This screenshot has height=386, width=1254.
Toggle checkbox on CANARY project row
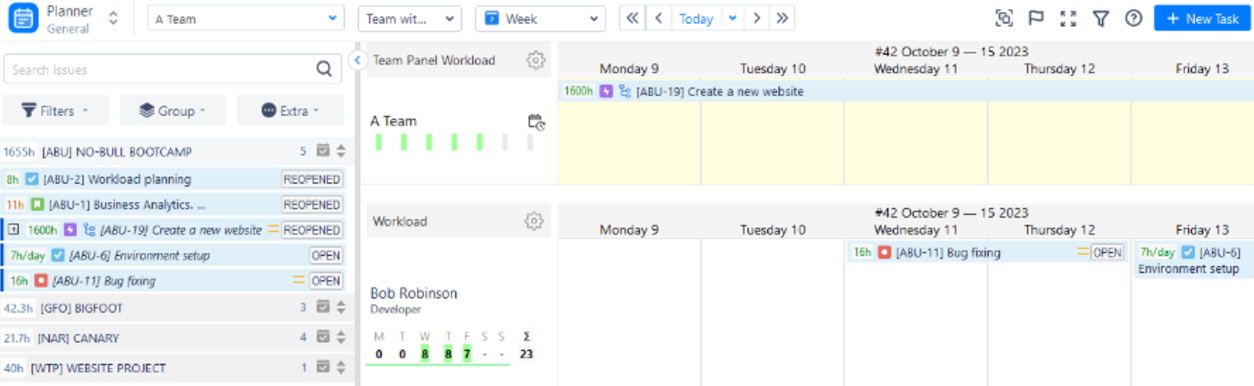tap(323, 337)
